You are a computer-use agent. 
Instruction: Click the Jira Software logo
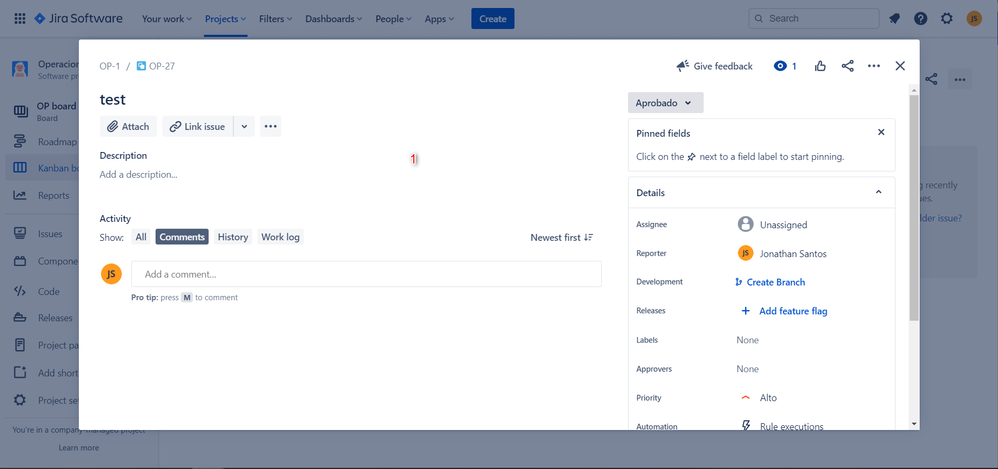78,18
